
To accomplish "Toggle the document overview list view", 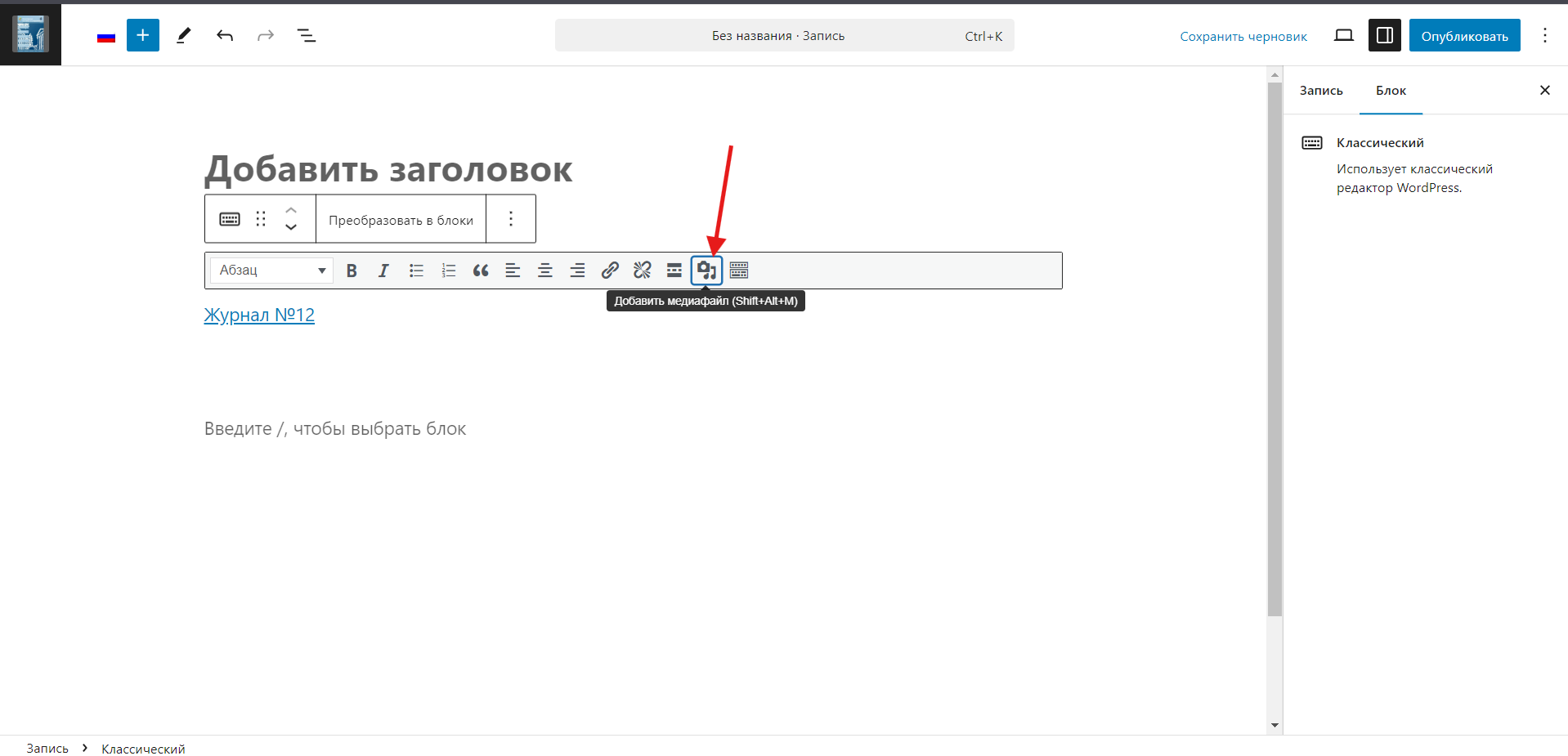I will [307, 35].
